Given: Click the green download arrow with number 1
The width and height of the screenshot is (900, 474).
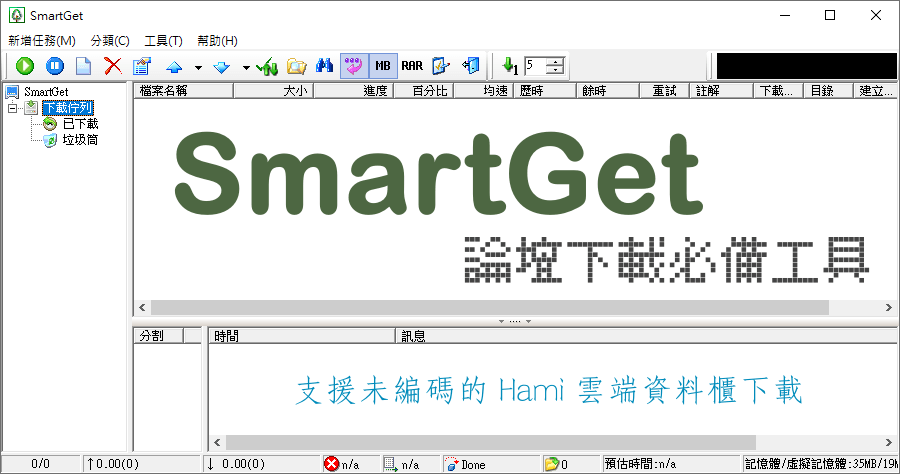Looking at the screenshot, I should (x=510, y=66).
